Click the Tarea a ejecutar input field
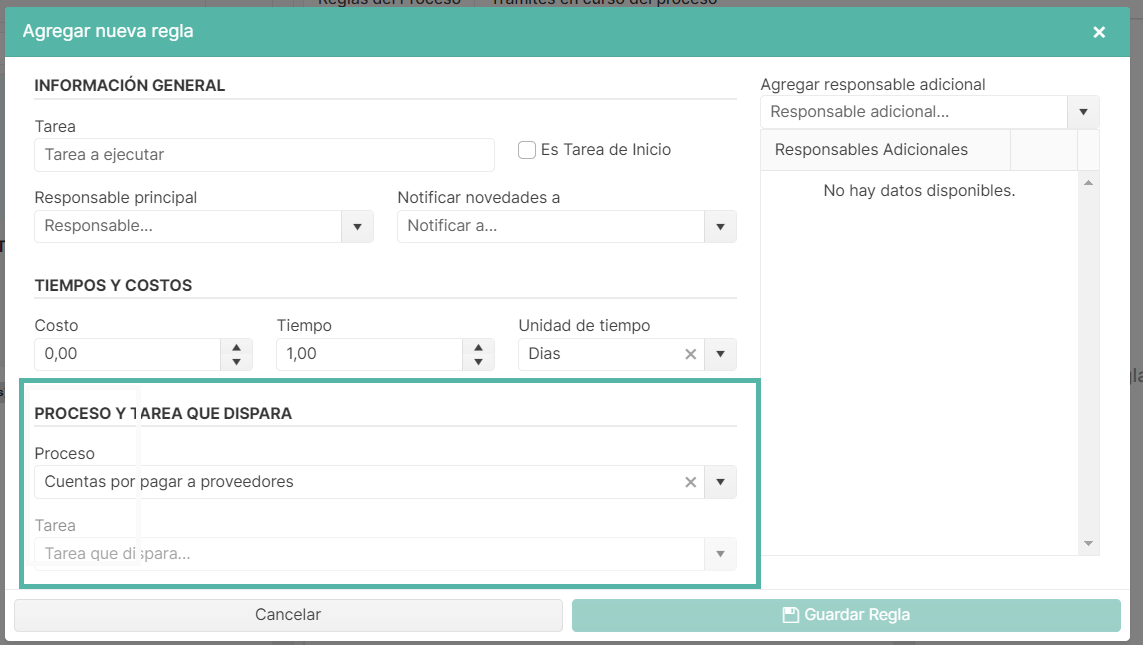Image resolution: width=1143 pixels, height=645 pixels. (264, 155)
